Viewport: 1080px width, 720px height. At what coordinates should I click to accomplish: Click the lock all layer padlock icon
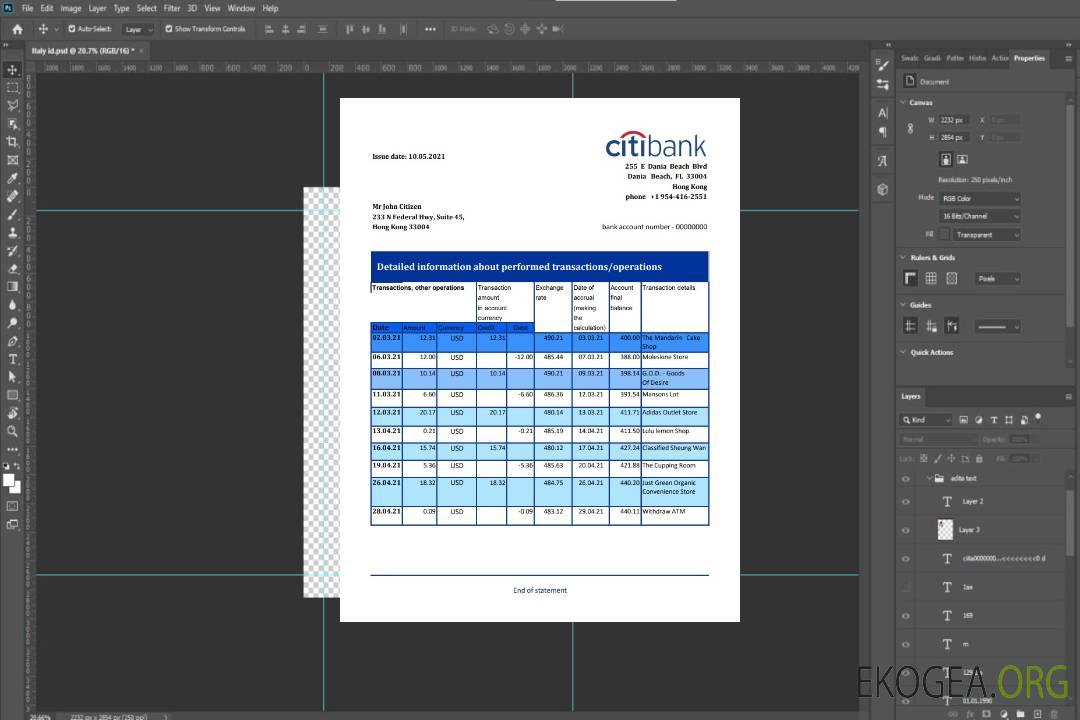tap(979, 458)
